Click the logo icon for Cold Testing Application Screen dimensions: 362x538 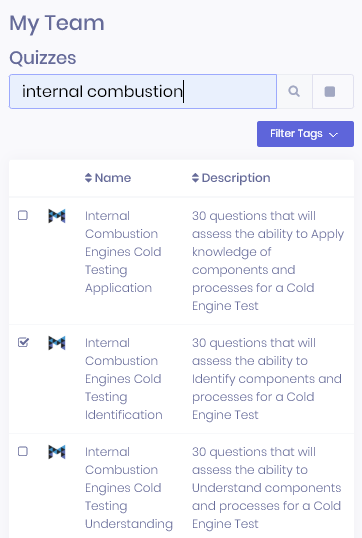[x=57, y=216]
